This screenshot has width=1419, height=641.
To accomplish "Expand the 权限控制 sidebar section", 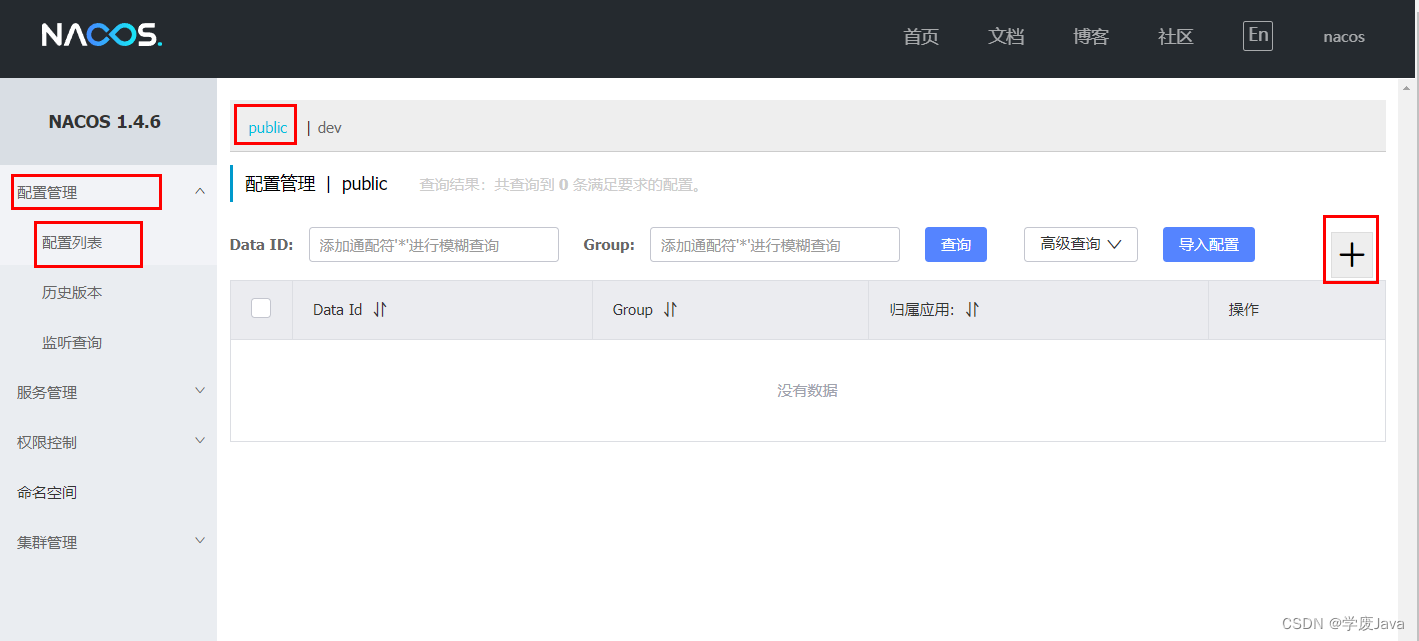I will tap(108, 442).
